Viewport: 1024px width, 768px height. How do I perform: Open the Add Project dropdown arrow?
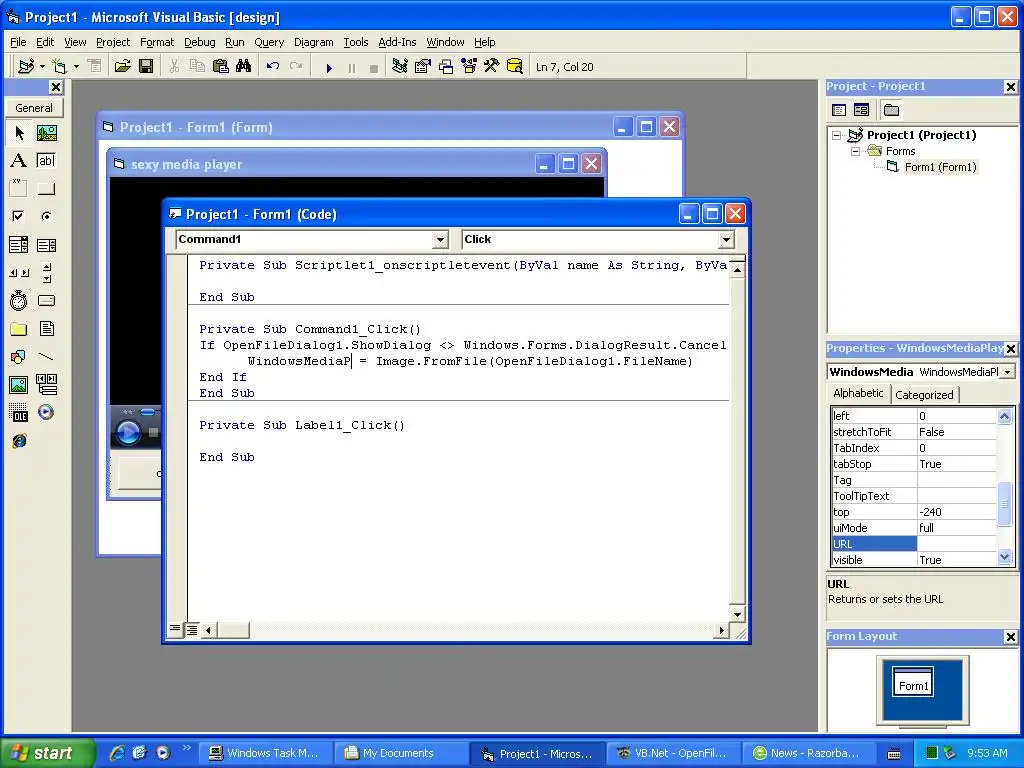click(42, 67)
